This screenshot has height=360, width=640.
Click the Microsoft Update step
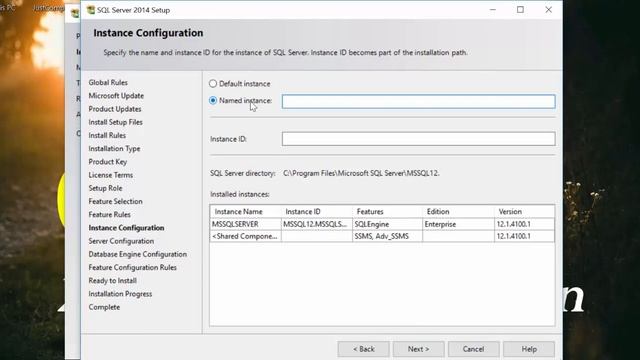[x=116, y=96]
